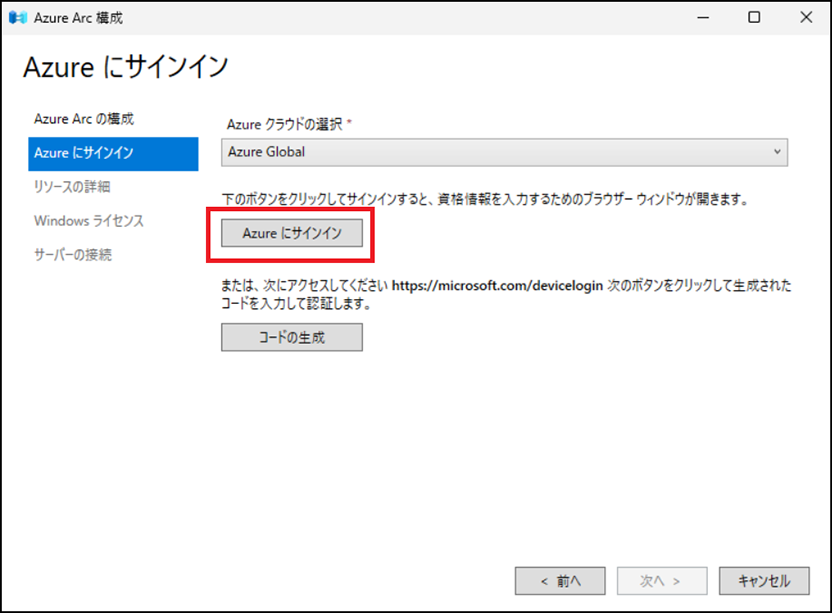
Task: Click the 次へ > button
Action: pyautogui.click(x=662, y=581)
